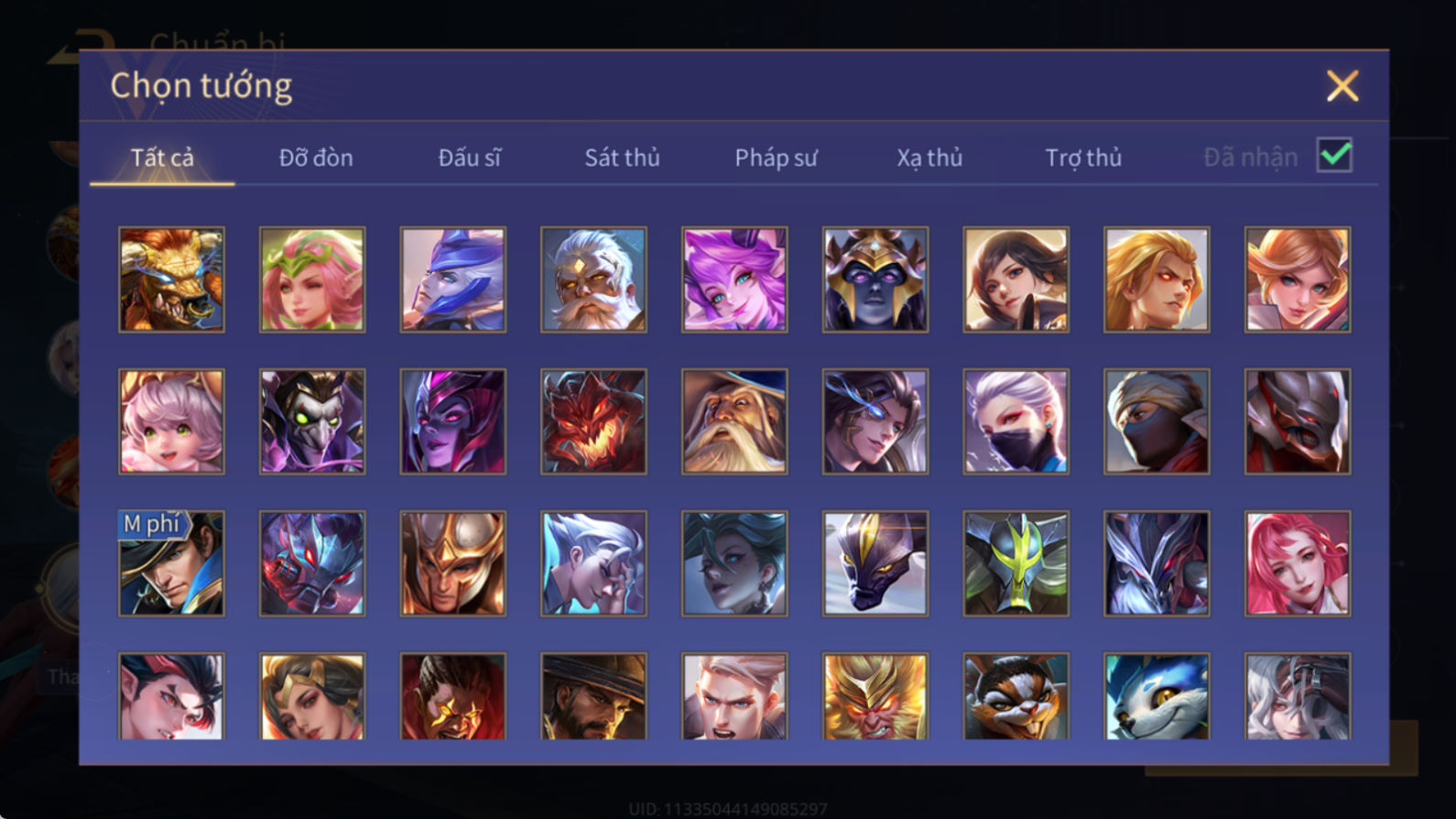
Task: Select the bull-horned beast hero portrait
Action: click(171, 279)
